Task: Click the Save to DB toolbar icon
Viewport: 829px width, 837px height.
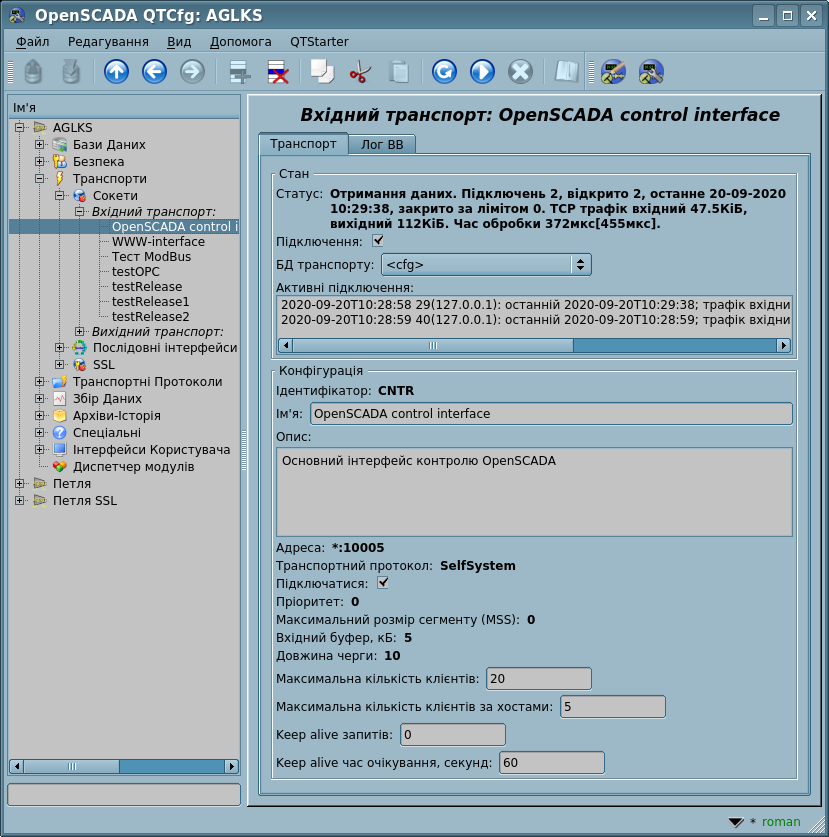Action: click(x=71, y=72)
